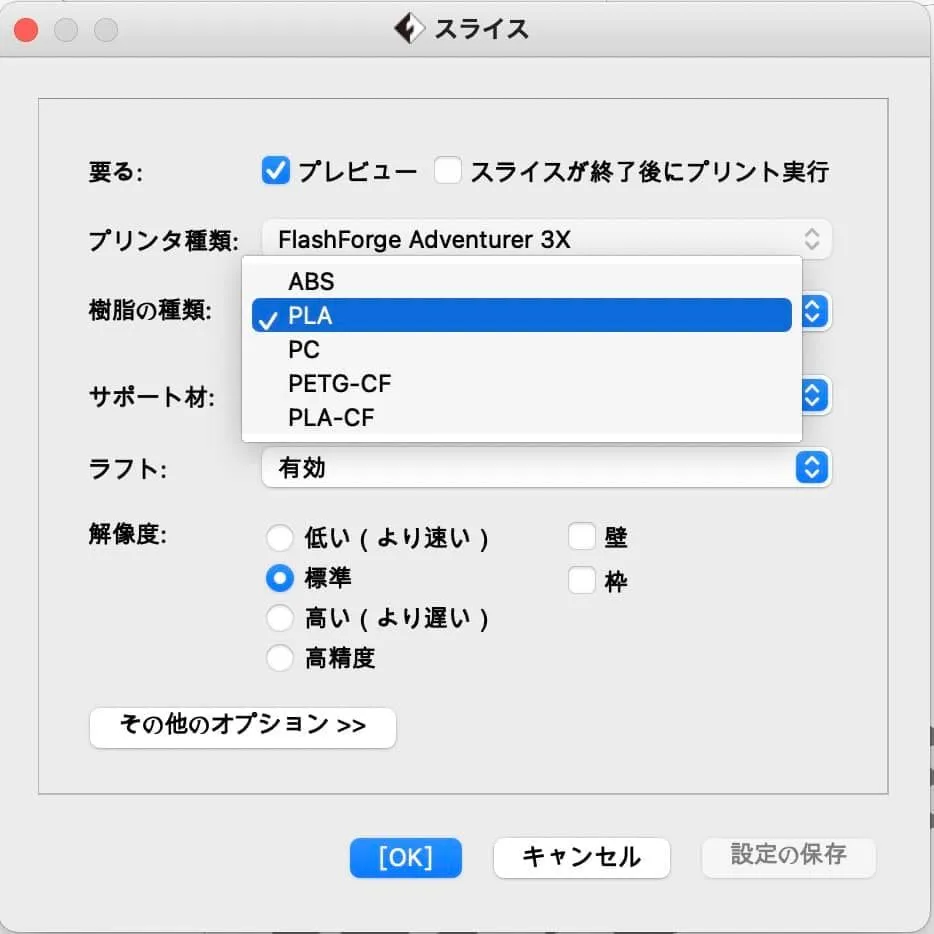Screen dimensions: 934x934
Task: Select 標準 resolution radio button
Action: coord(279,578)
